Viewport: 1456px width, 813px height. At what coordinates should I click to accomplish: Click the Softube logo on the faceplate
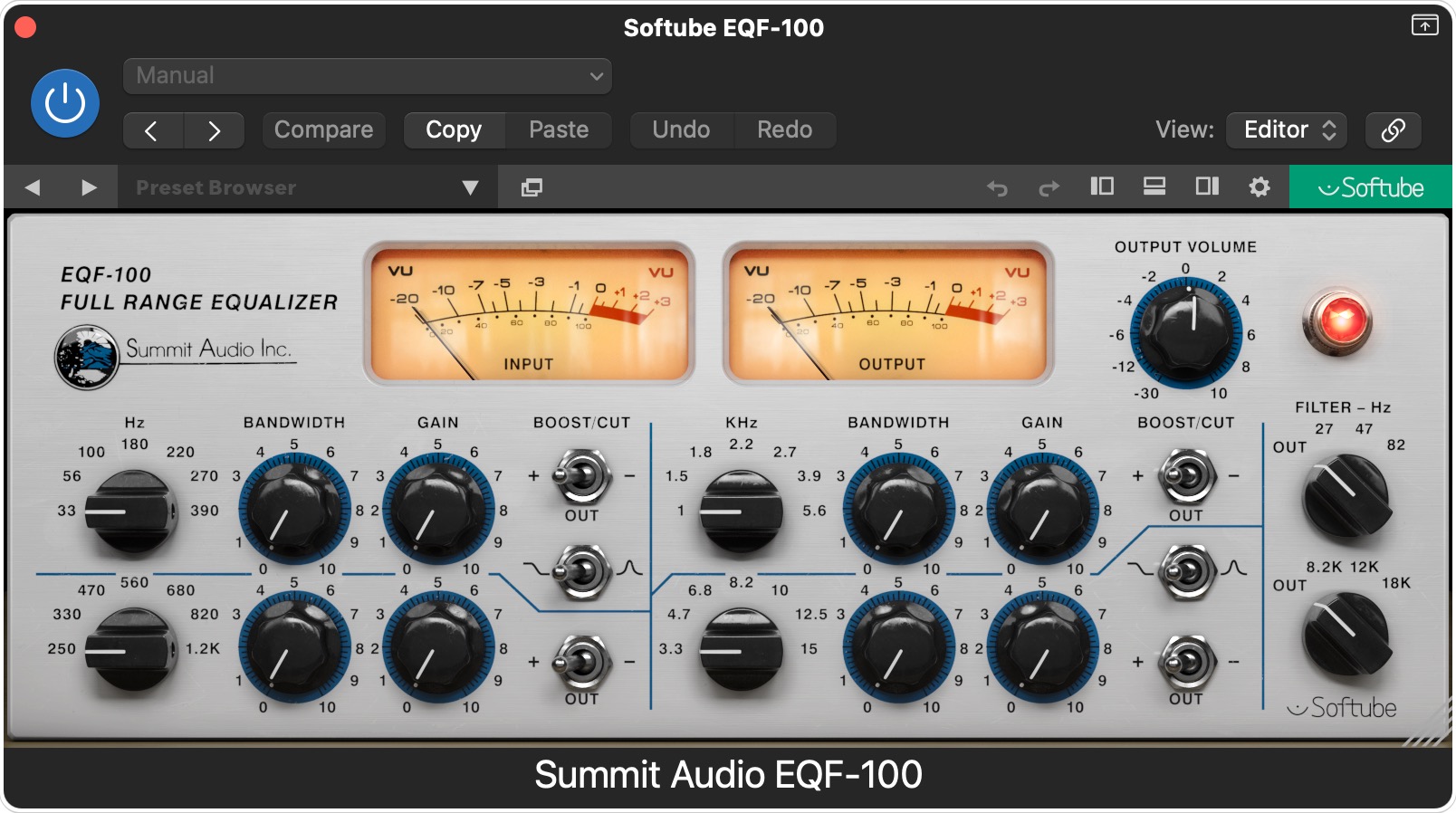click(1342, 708)
